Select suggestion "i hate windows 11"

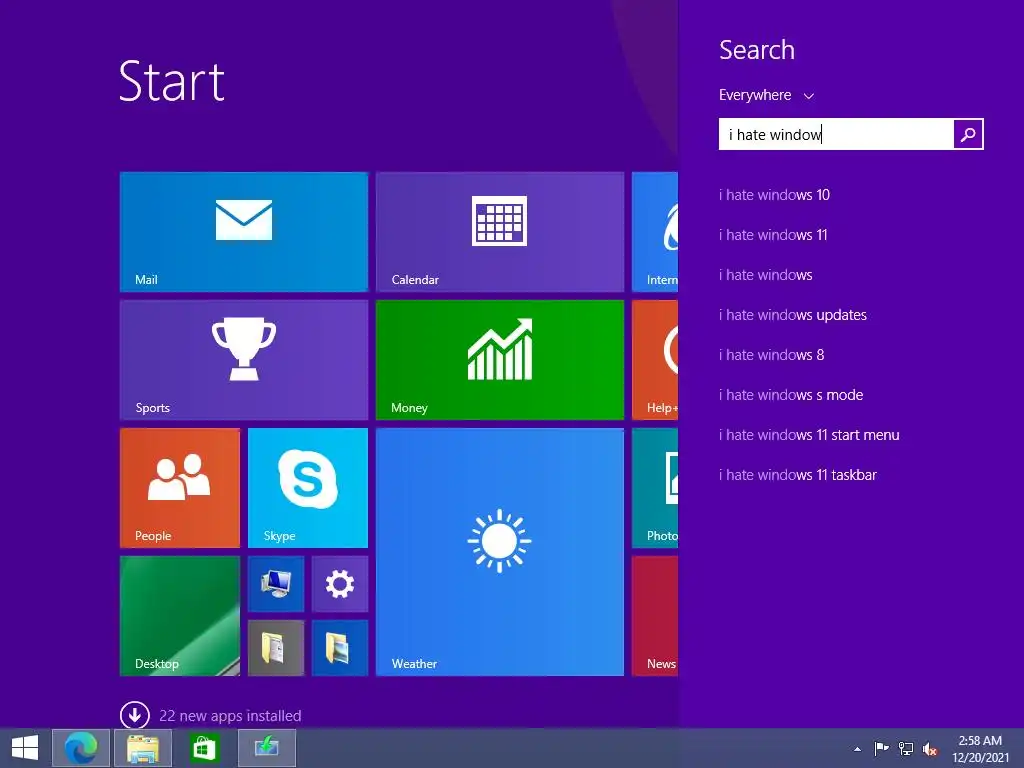(x=773, y=234)
